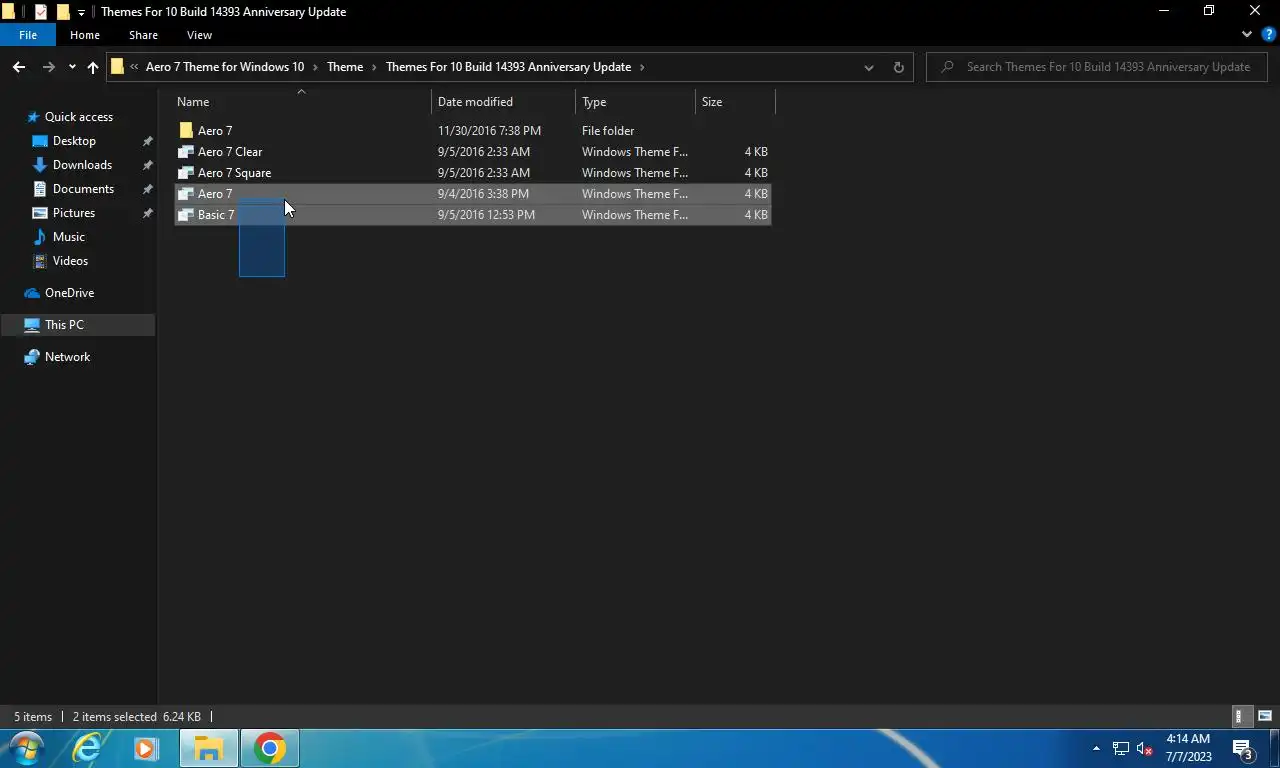Click the pin icon beside Desktop

(148, 141)
